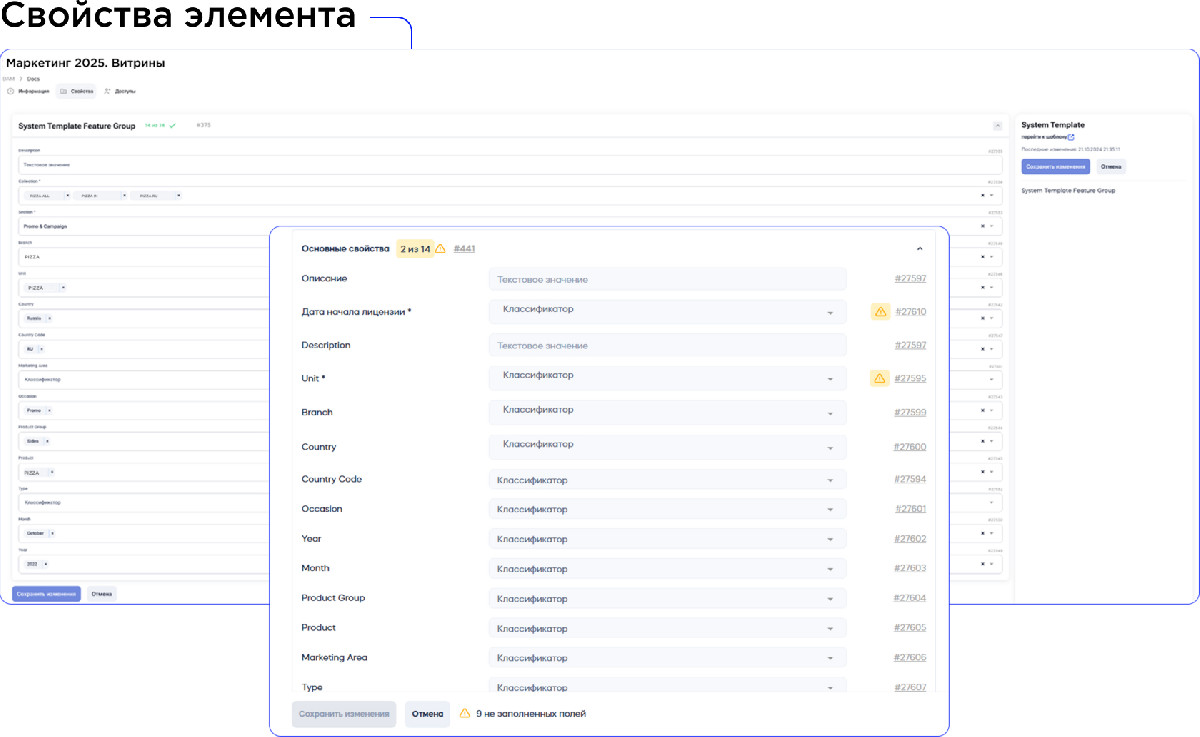Screen dimensions: 1200x737
Task: Click external link icon by перейти к шаблону
Action: (x=1071, y=137)
